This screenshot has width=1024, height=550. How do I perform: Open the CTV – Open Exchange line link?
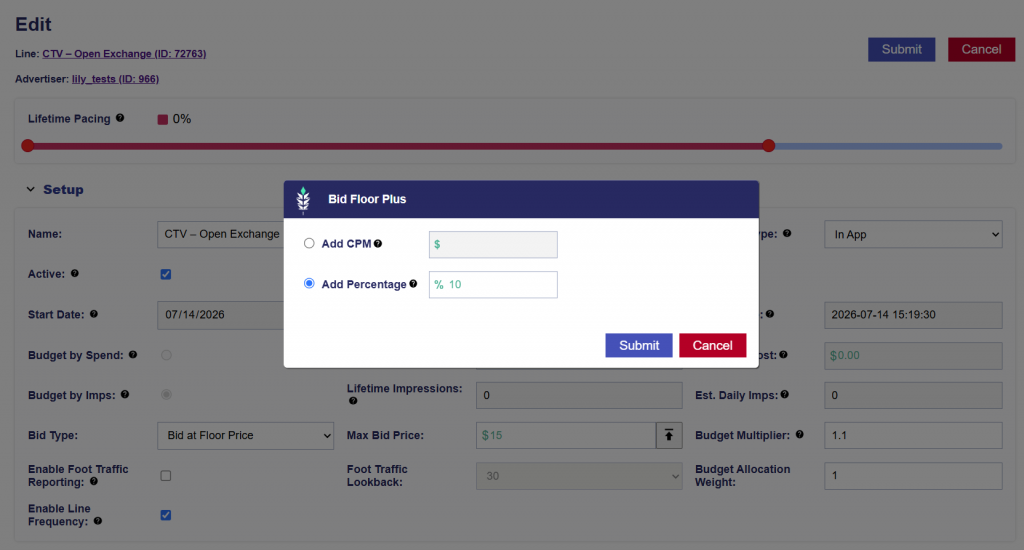(x=124, y=54)
